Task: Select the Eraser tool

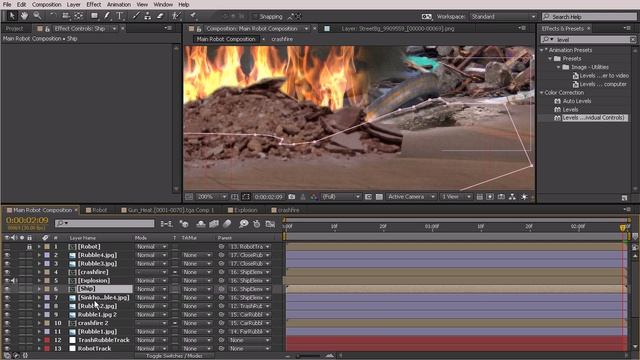Action: click(x=160, y=16)
